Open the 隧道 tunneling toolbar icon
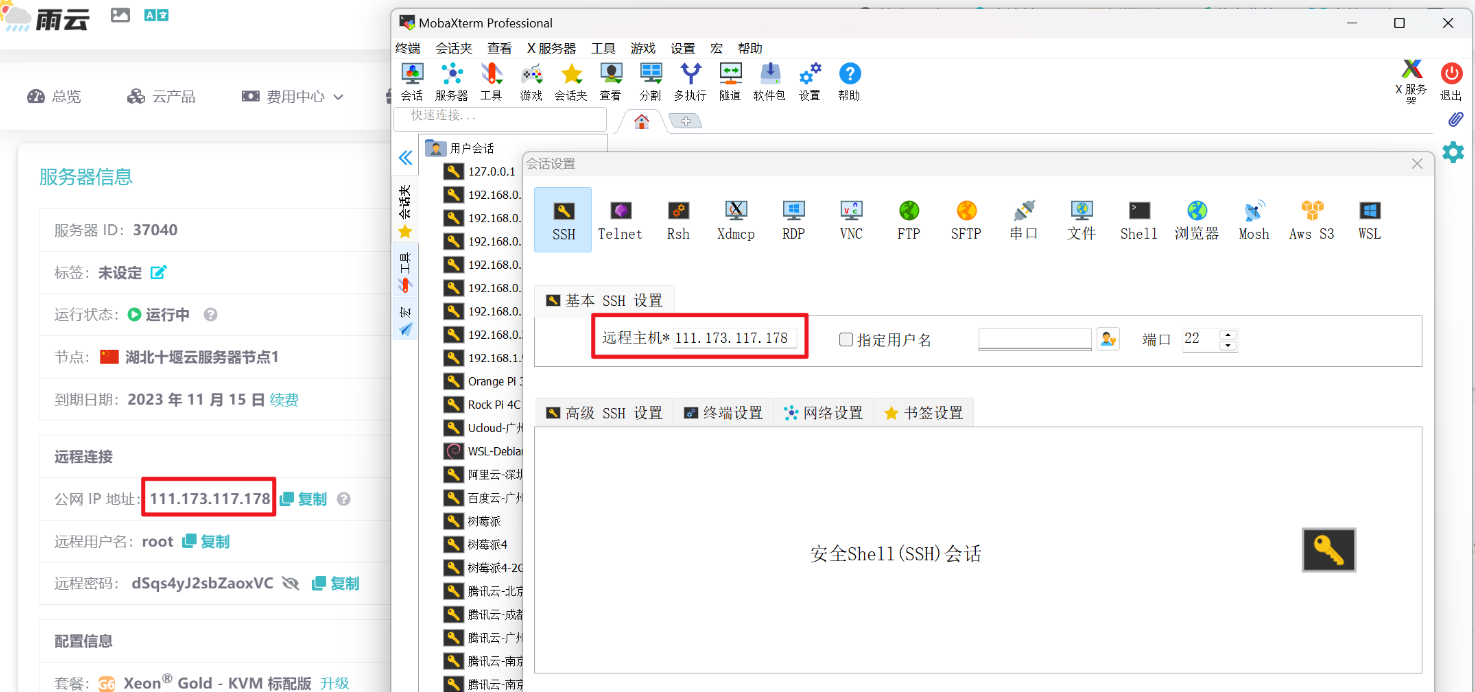This screenshot has width=1475, height=692. click(730, 81)
